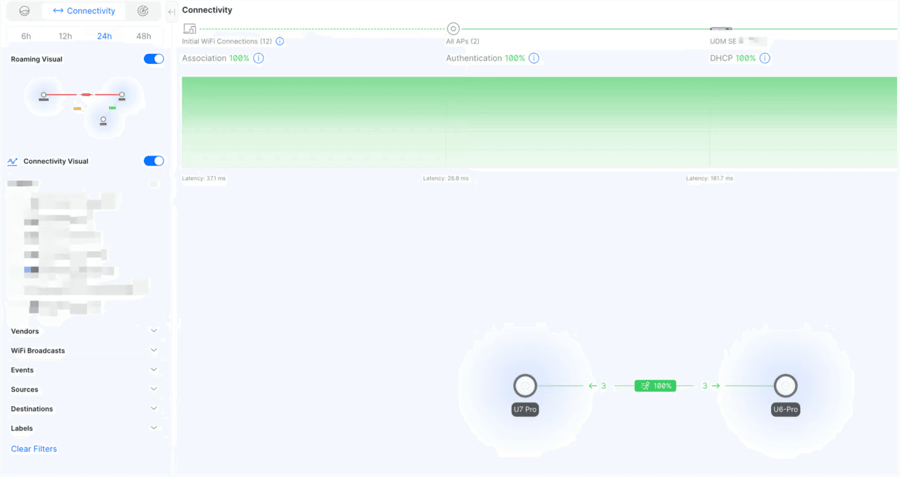Click the 100% roaming success badge
This screenshot has height=477, width=900.
tap(655, 386)
